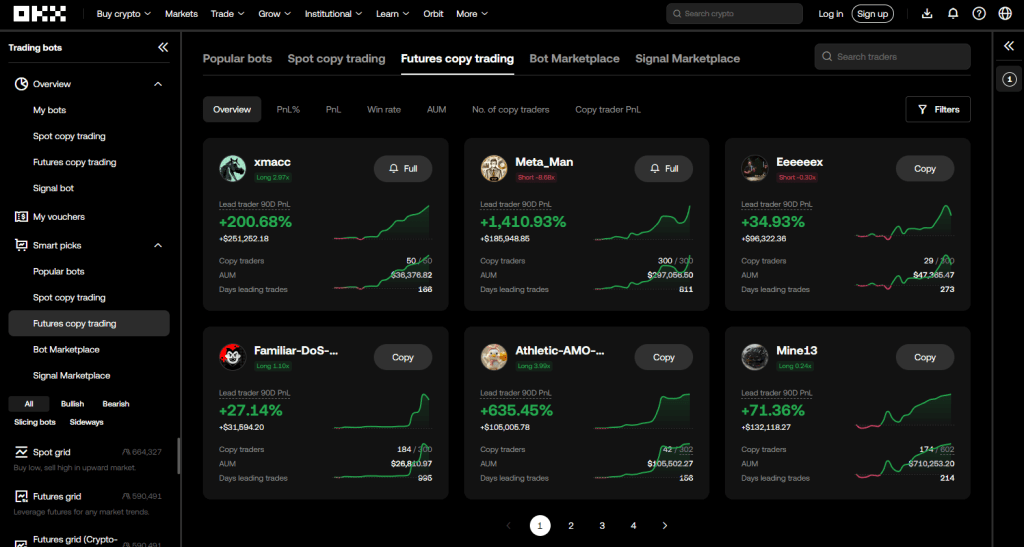
Task: Sort traders by AUM
Action: 436,110
